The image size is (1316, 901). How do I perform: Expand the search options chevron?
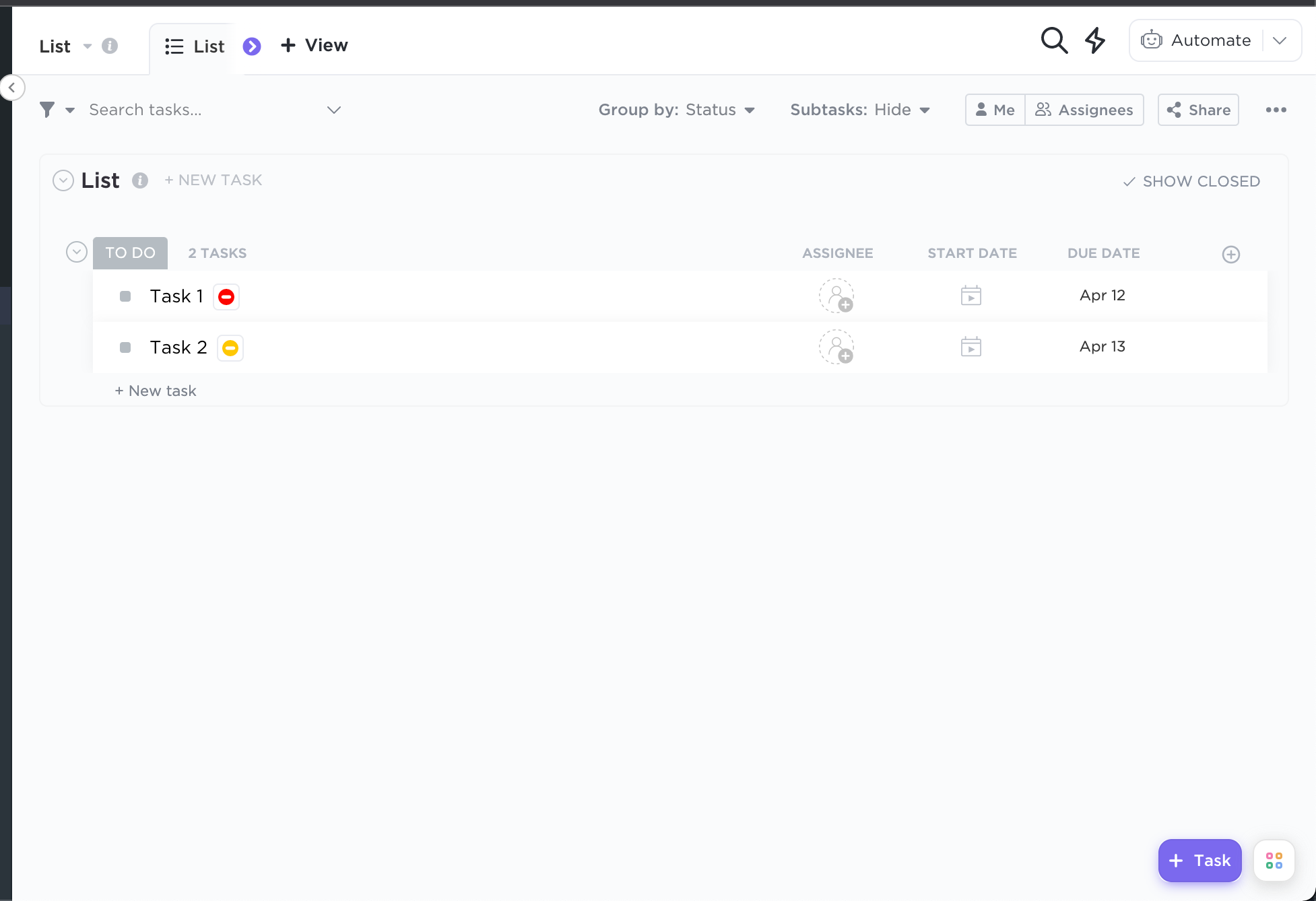334,110
